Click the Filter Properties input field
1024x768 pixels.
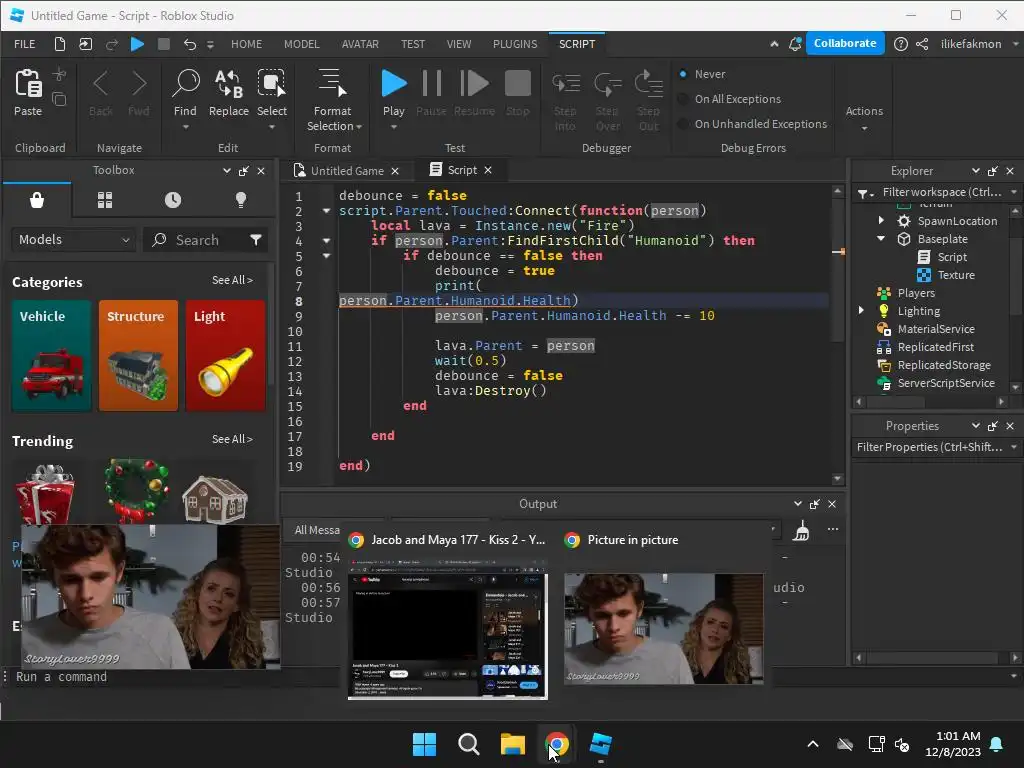pos(929,447)
